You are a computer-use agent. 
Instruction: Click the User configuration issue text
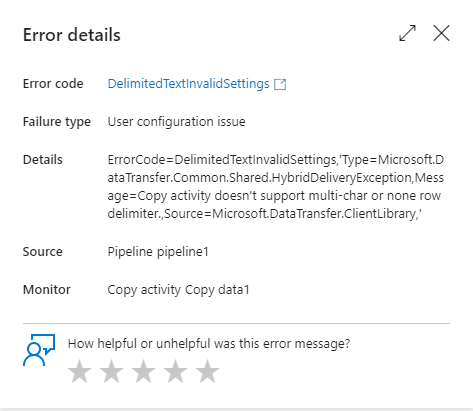(x=176, y=122)
